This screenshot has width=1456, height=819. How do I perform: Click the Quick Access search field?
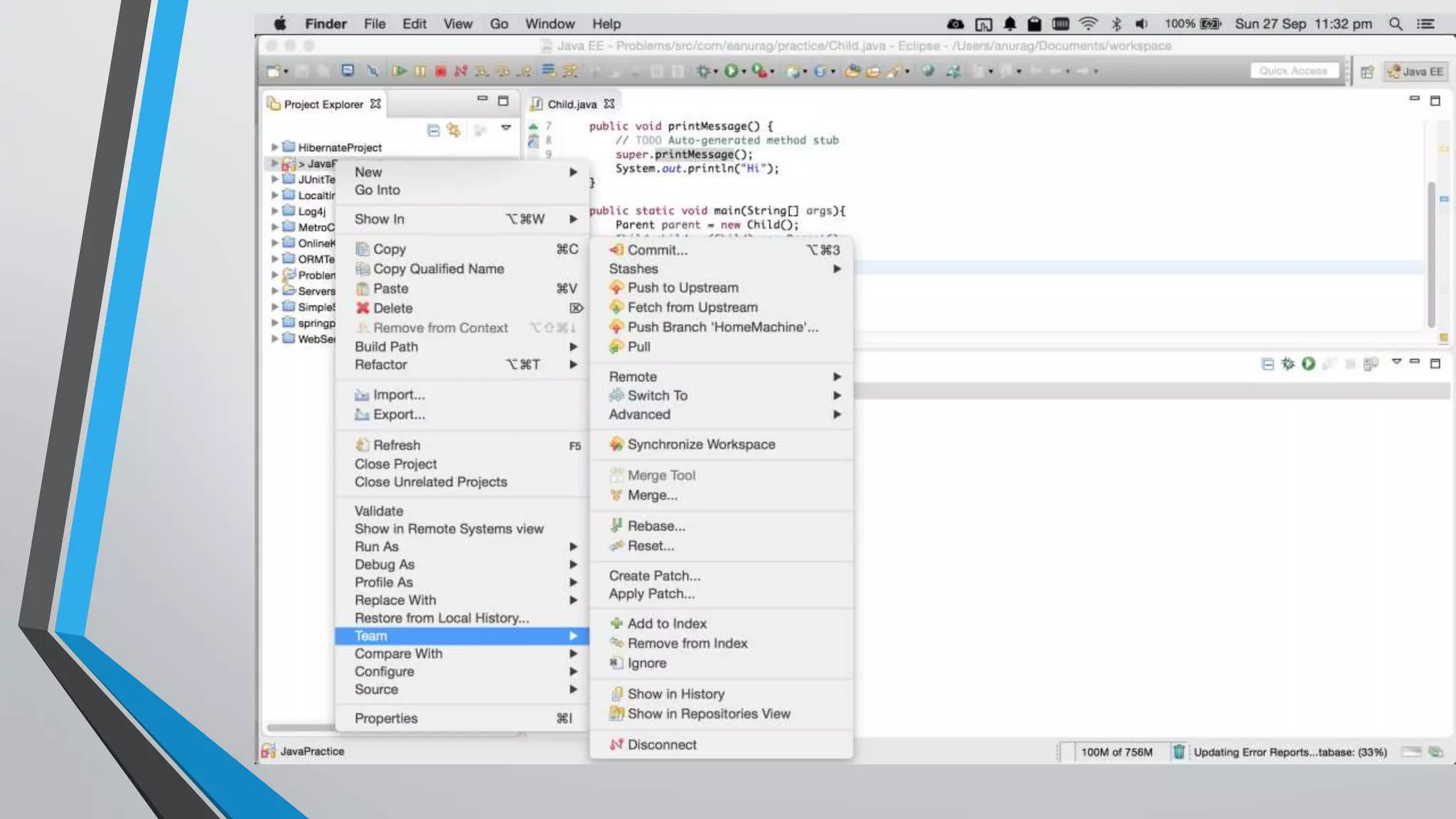pos(1293,71)
